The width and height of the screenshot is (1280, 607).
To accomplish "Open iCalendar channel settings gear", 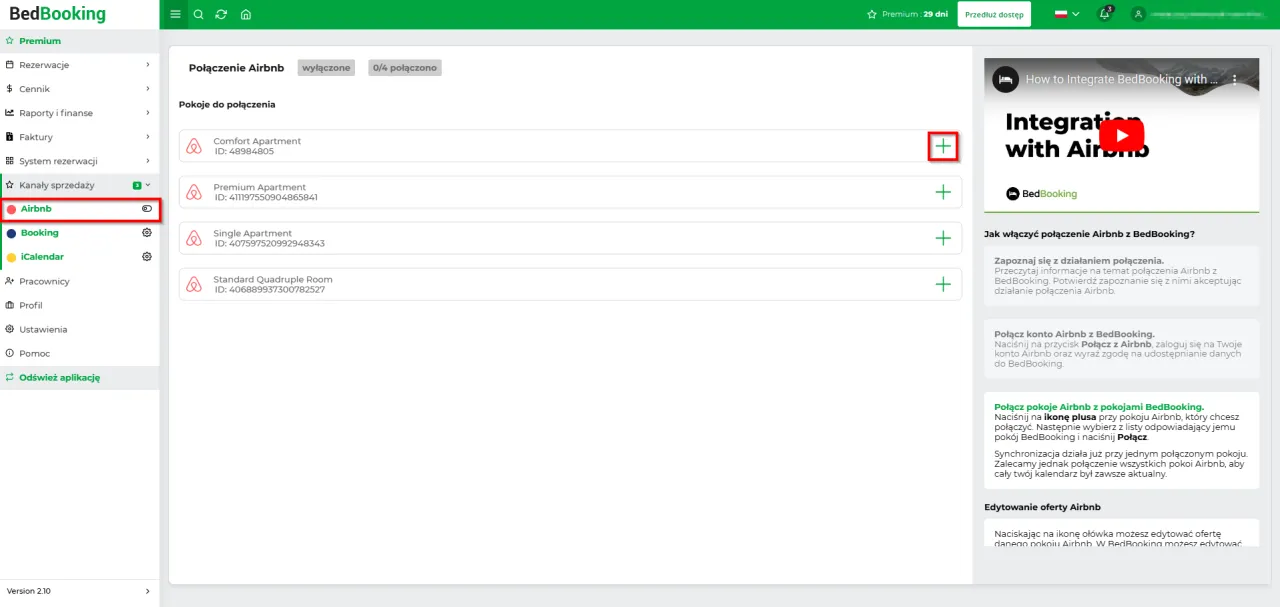I will pos(146,256).
